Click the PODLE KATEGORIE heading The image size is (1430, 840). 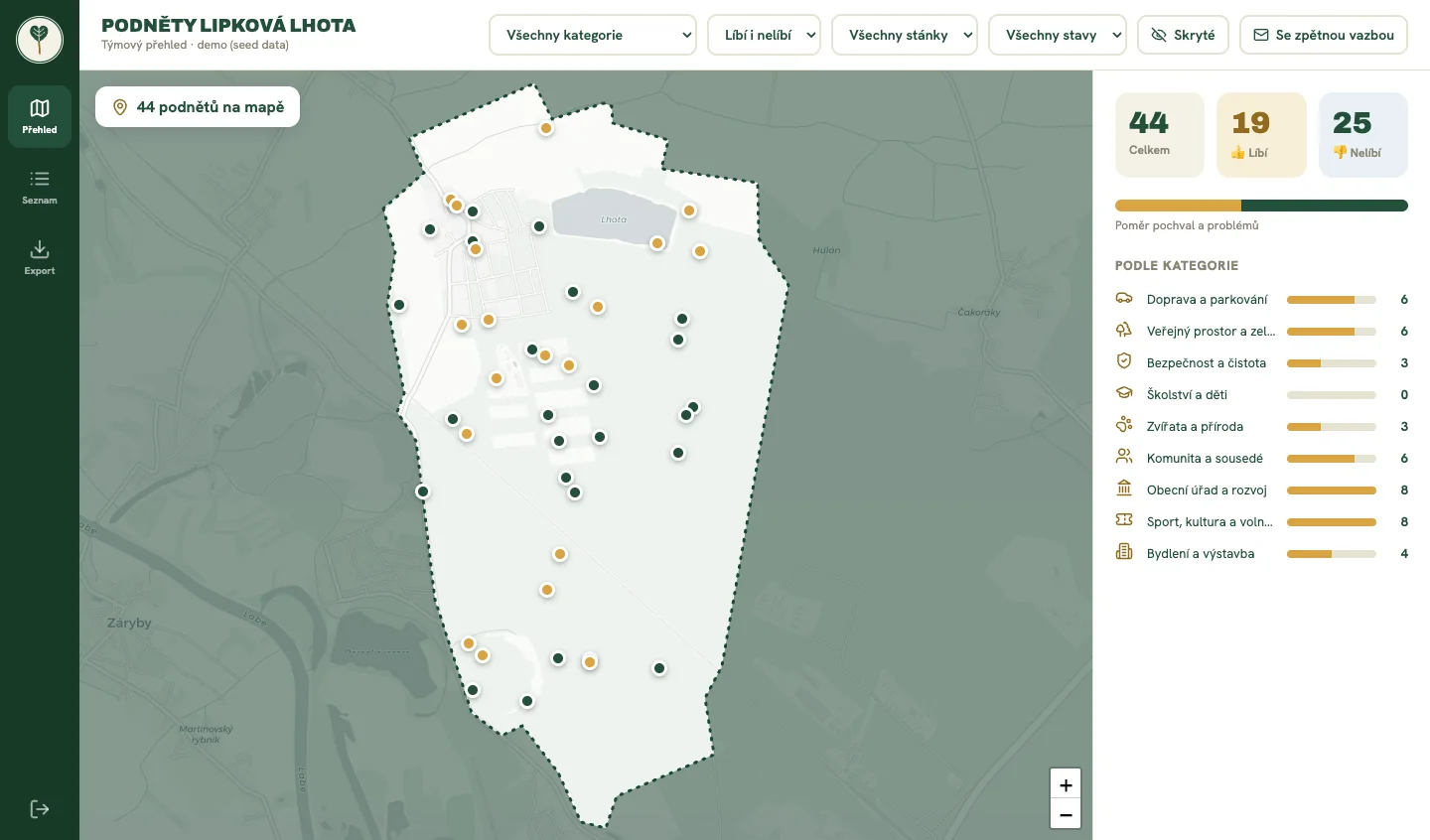1177,266
